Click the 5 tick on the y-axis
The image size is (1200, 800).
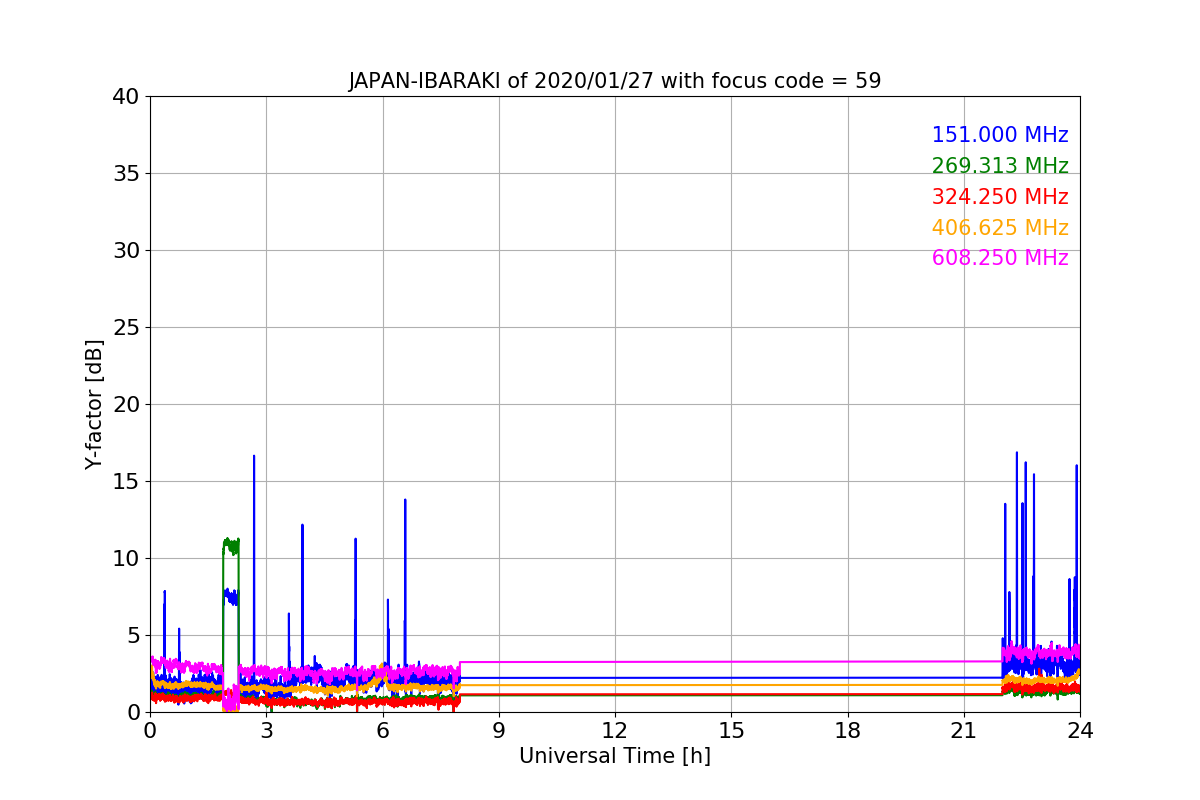tap(131, 636)
